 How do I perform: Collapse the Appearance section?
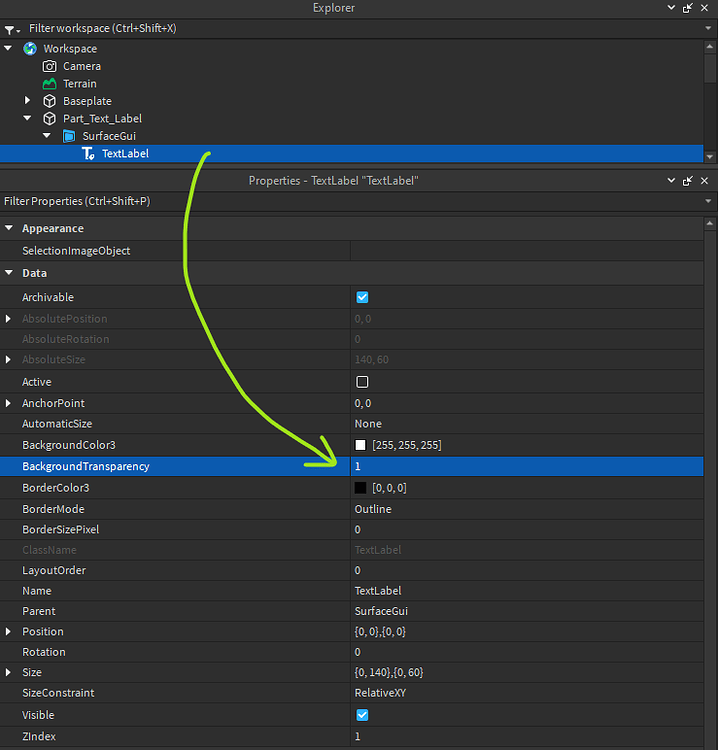tap(9, 228)
